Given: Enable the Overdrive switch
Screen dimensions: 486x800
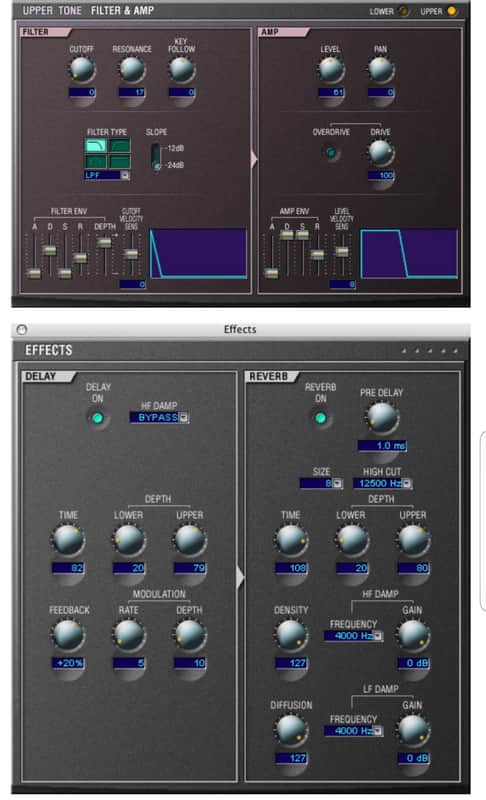Looking at the screenshot, I should tap(331, 153).
